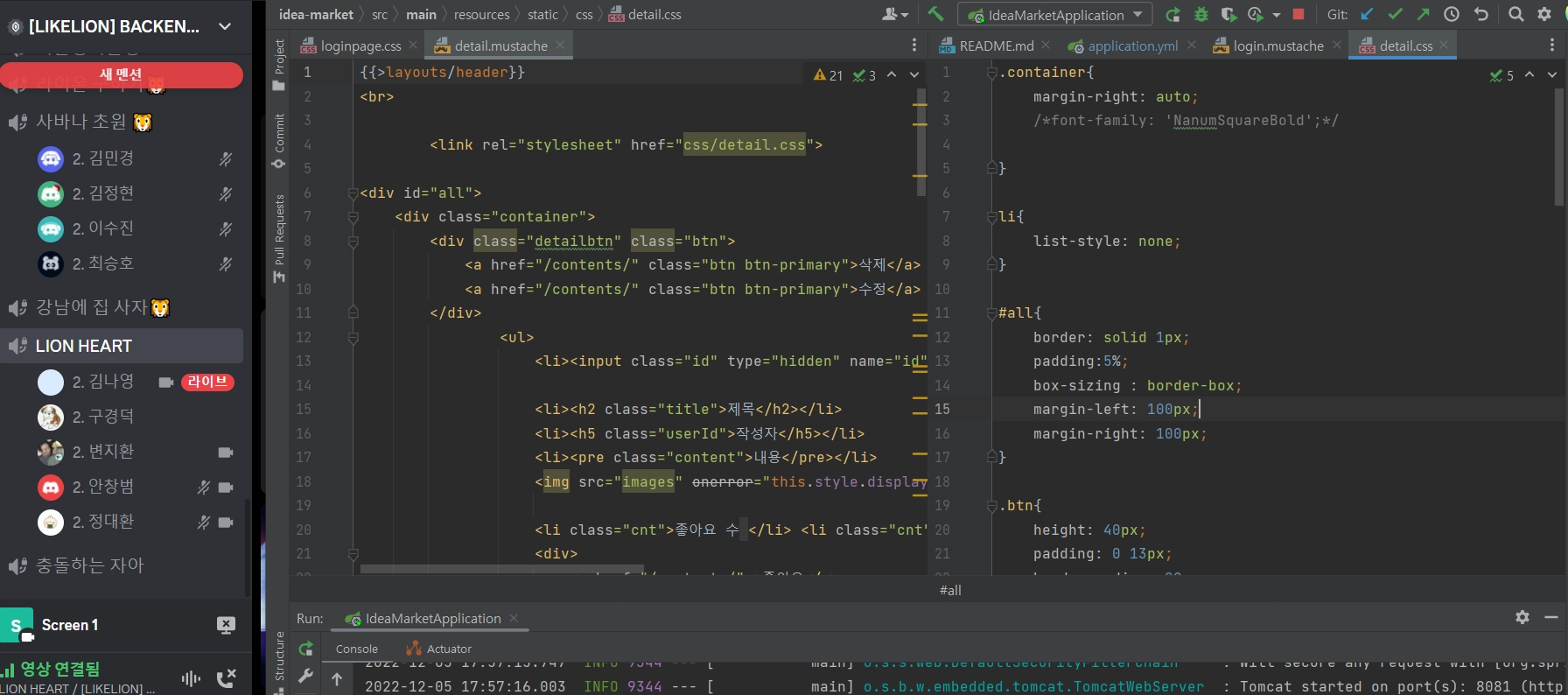The width and height of the screenshot is (1568, 695).
Task: Open Search Everywhere magnifier icon
Action: [1516, 14]
